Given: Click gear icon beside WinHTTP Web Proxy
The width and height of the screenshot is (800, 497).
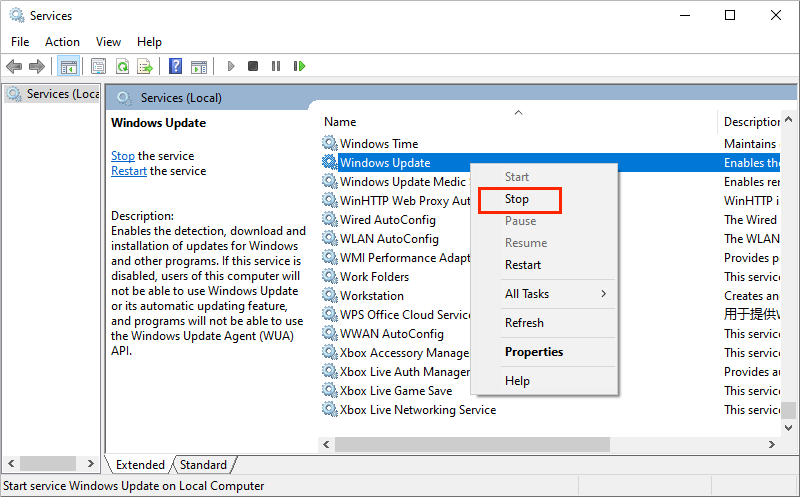Looking at the screenshot, I should [330, 200].
